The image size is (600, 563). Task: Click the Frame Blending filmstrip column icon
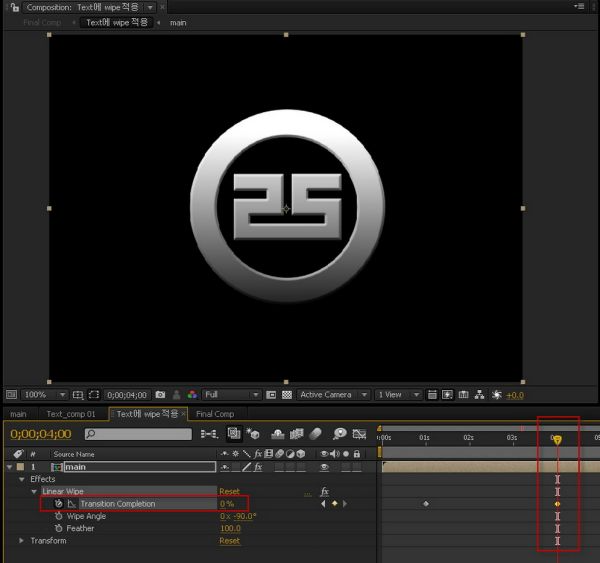tap(269, 454)
